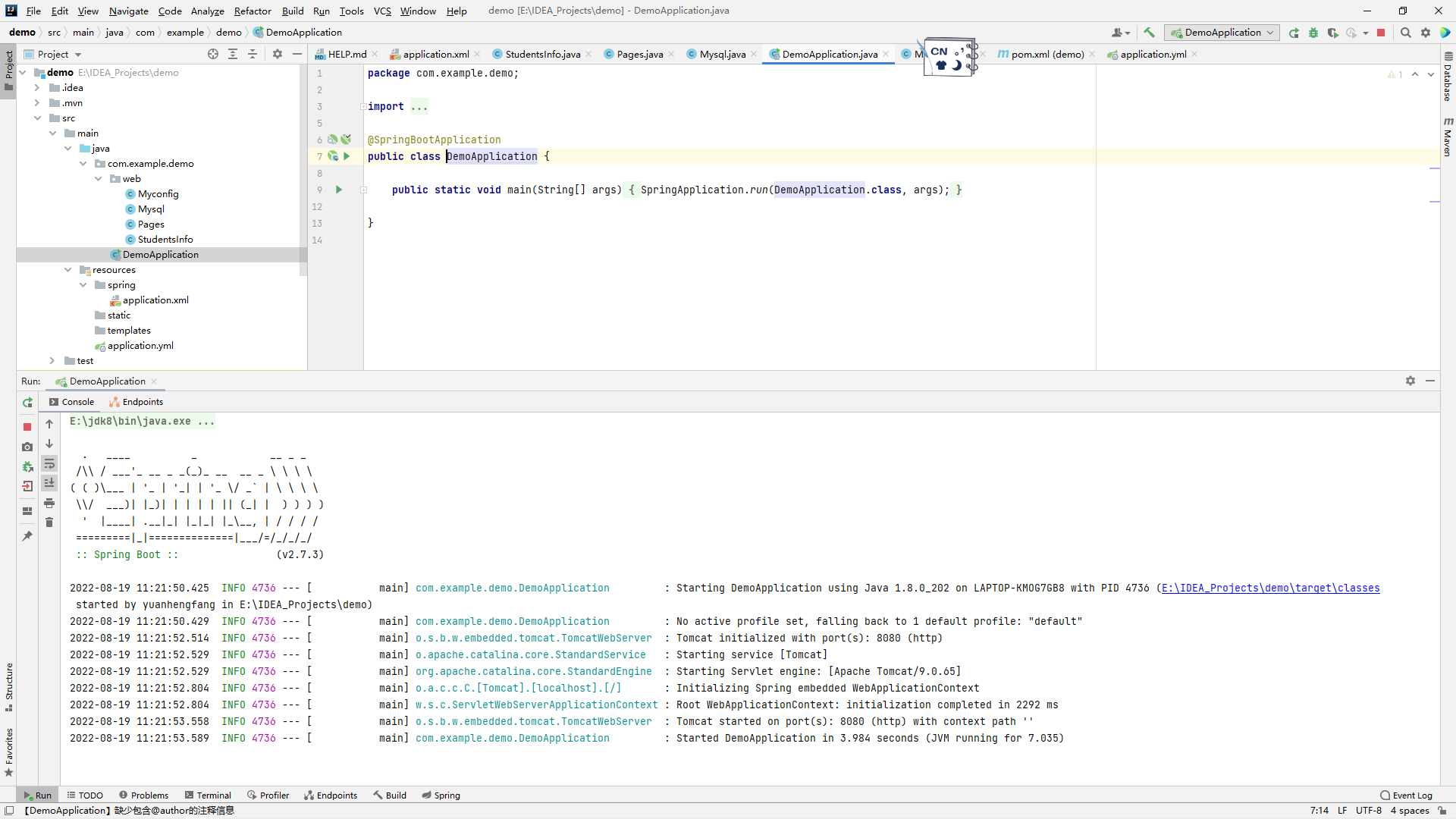Open Project panel options gear
The height and width of the screenshot is (819, 1456).
click(278, 54)
